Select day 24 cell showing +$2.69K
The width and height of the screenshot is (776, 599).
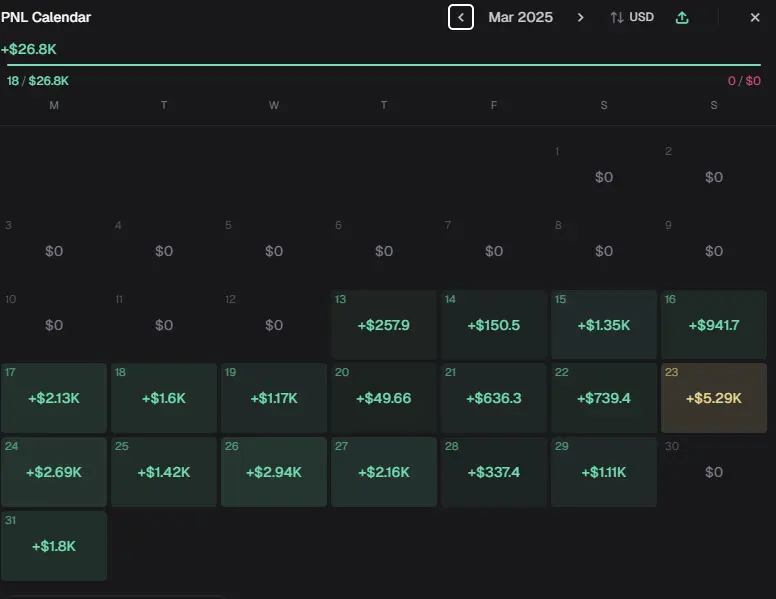[x=54, y=472]
